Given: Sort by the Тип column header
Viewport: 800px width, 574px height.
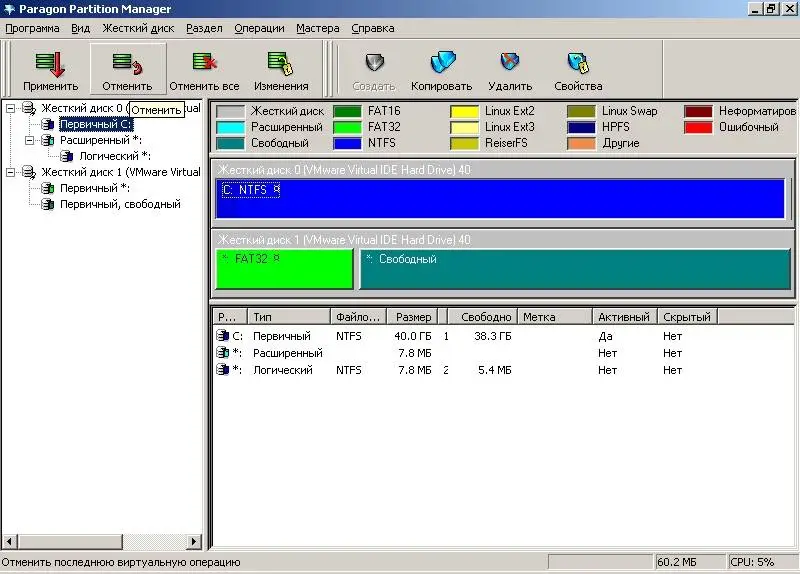Looking at the screenshot, I should [x=289, y=317].
